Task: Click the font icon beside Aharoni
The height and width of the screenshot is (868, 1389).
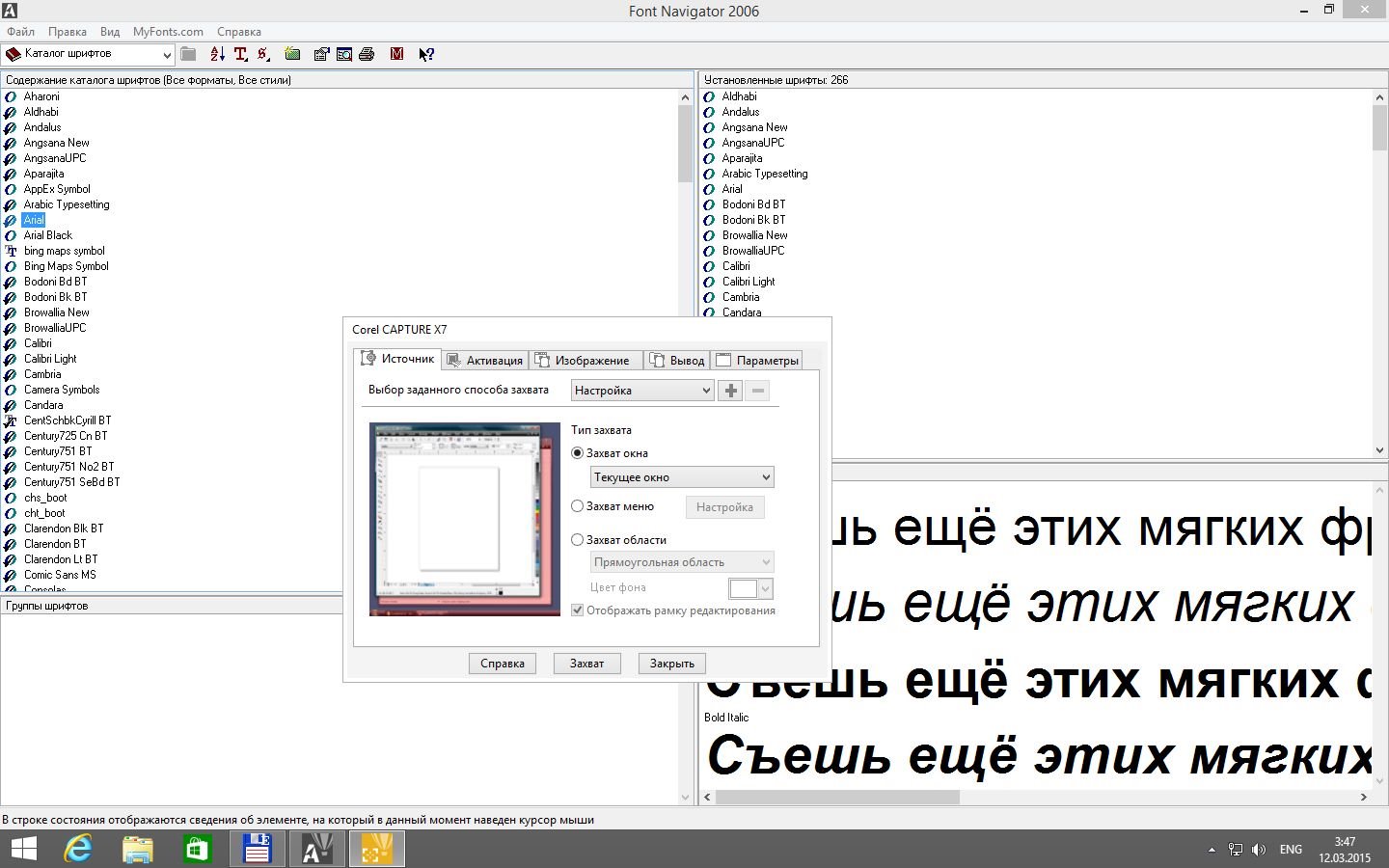Action: (11, 96)
